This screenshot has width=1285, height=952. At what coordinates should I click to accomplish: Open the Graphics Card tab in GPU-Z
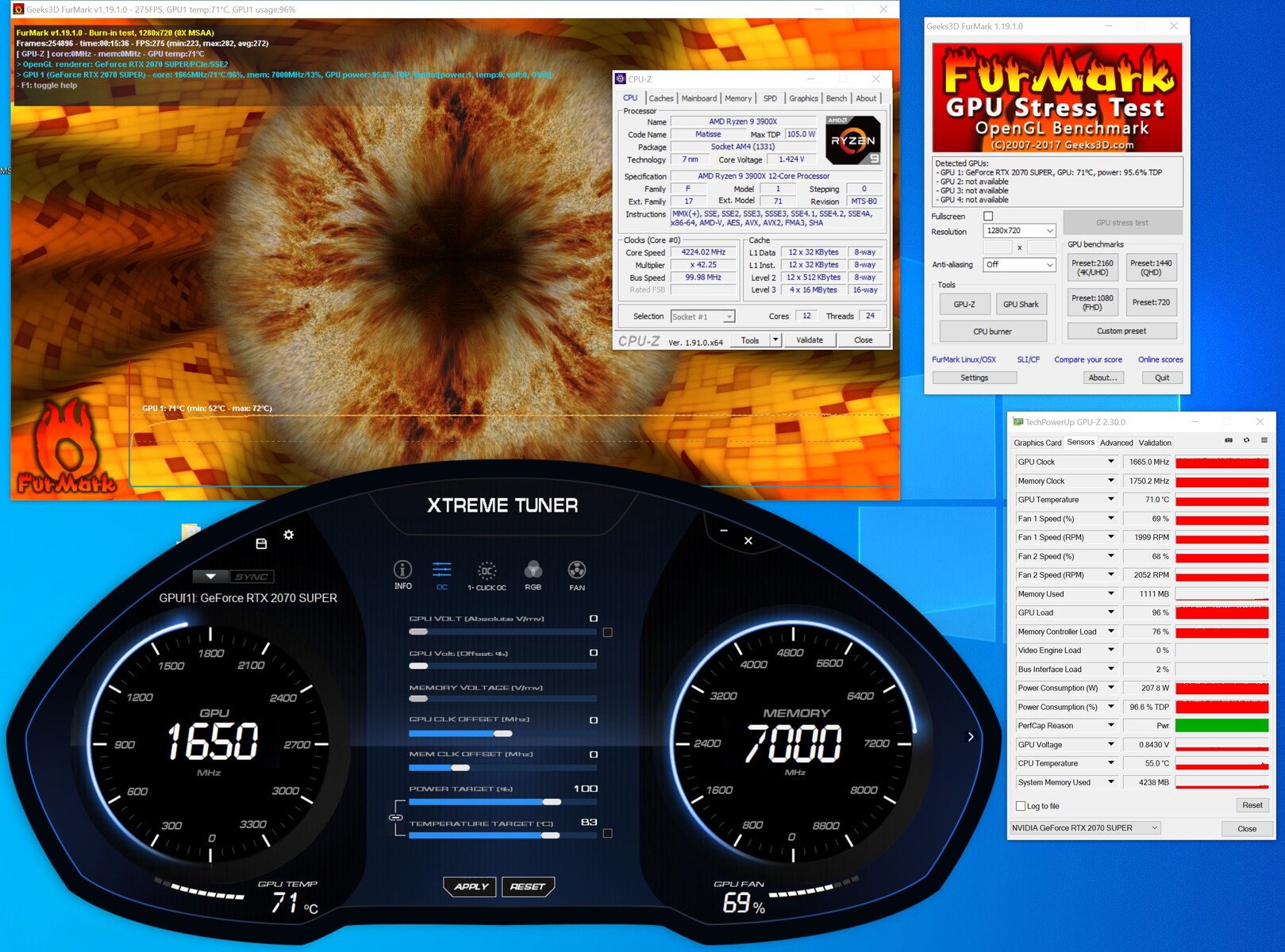pos(1037,443)
